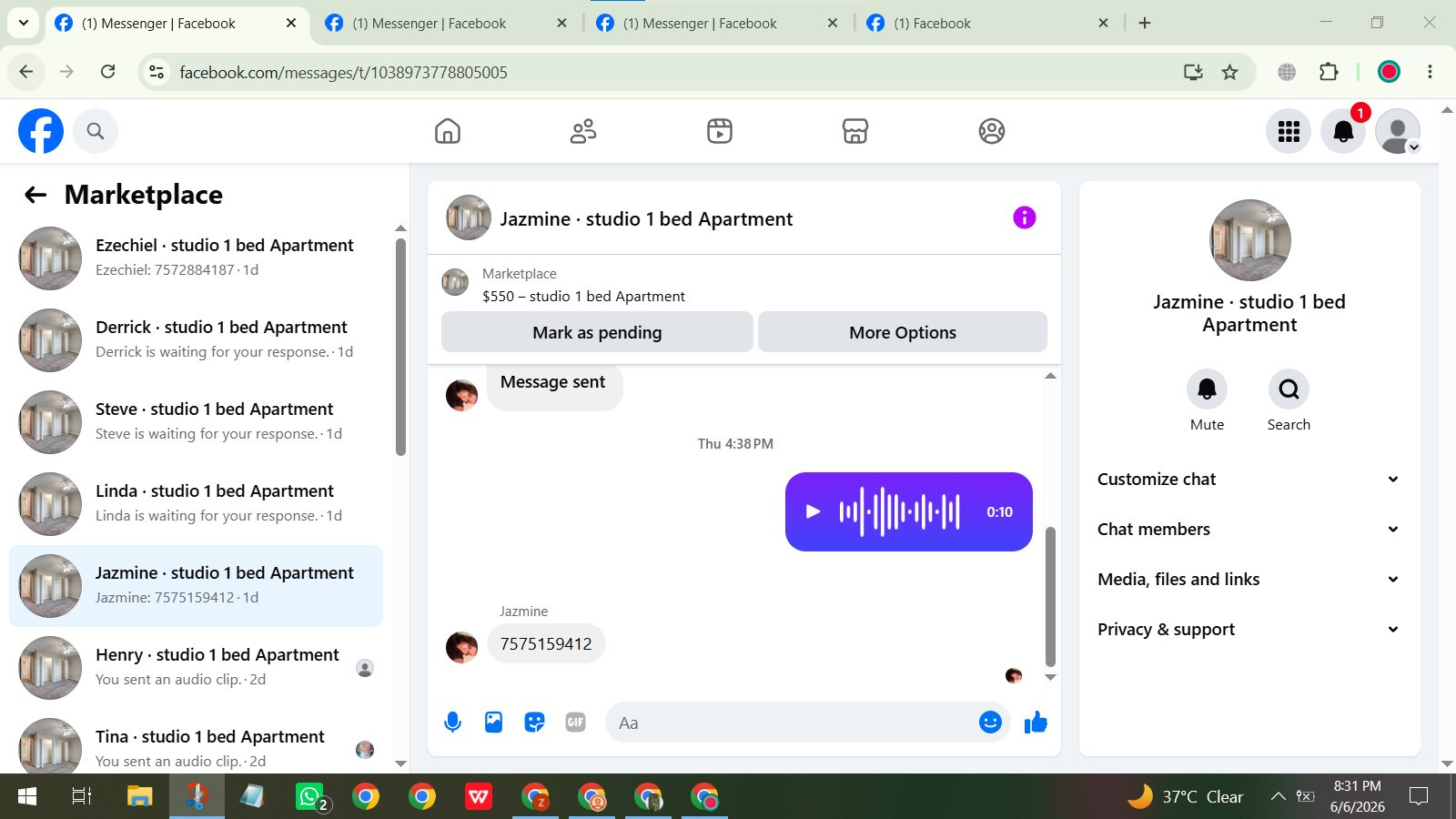Screen dimensions: 1456x819
Task: Click the back arrow beside Marketplace
Action: tap(35, 195)
